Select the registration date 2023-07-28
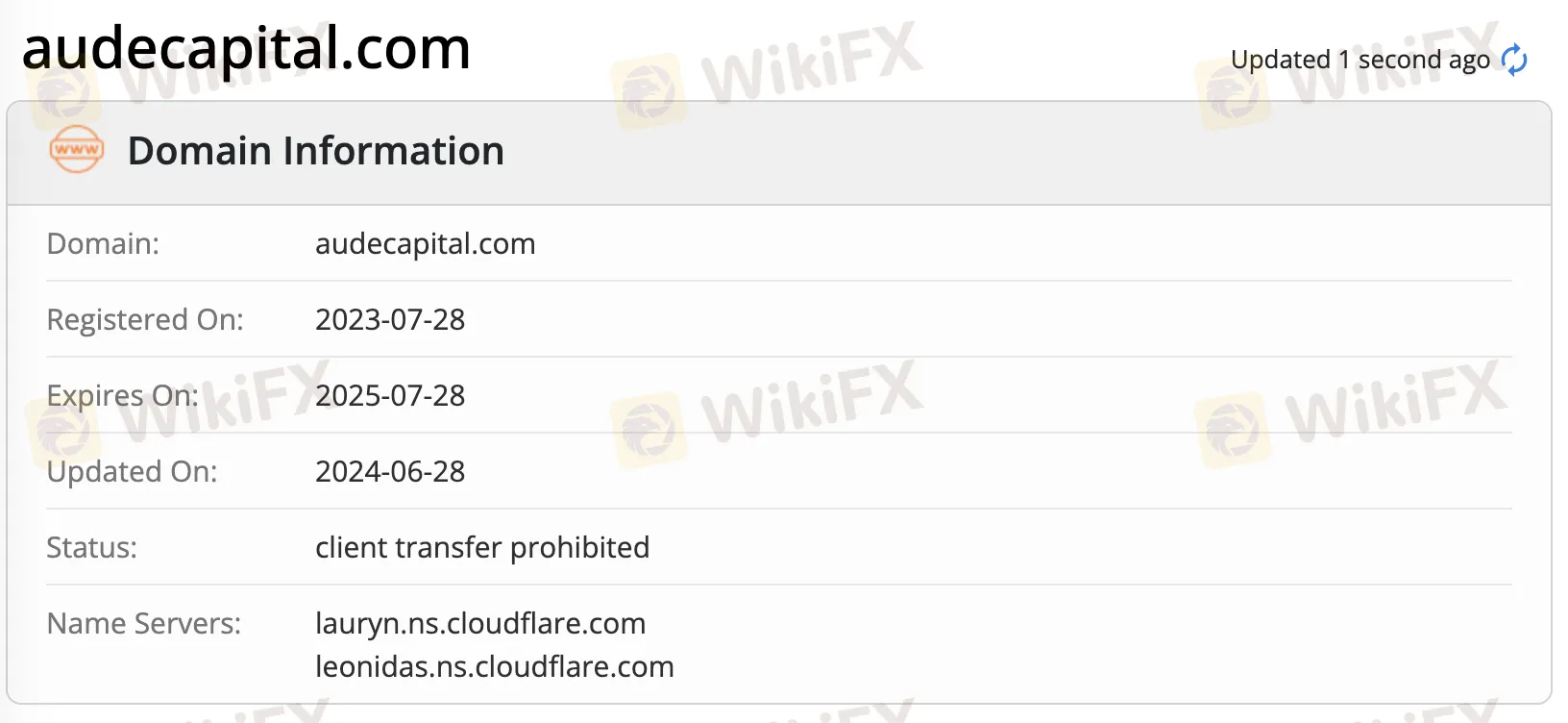This screenshot has height=723, width=1568. (x=390, y=320)
